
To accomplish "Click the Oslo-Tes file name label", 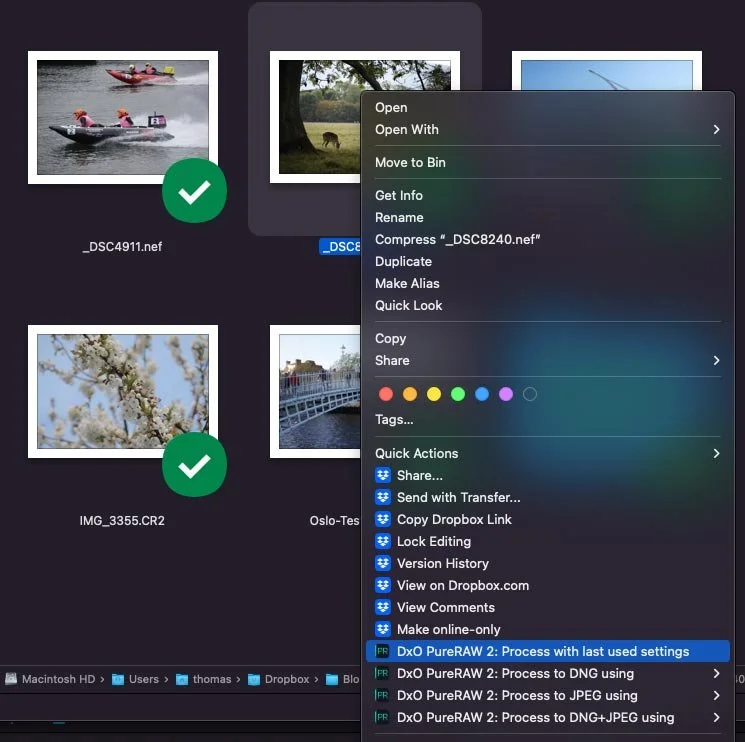I will click(x=334, y=521).
